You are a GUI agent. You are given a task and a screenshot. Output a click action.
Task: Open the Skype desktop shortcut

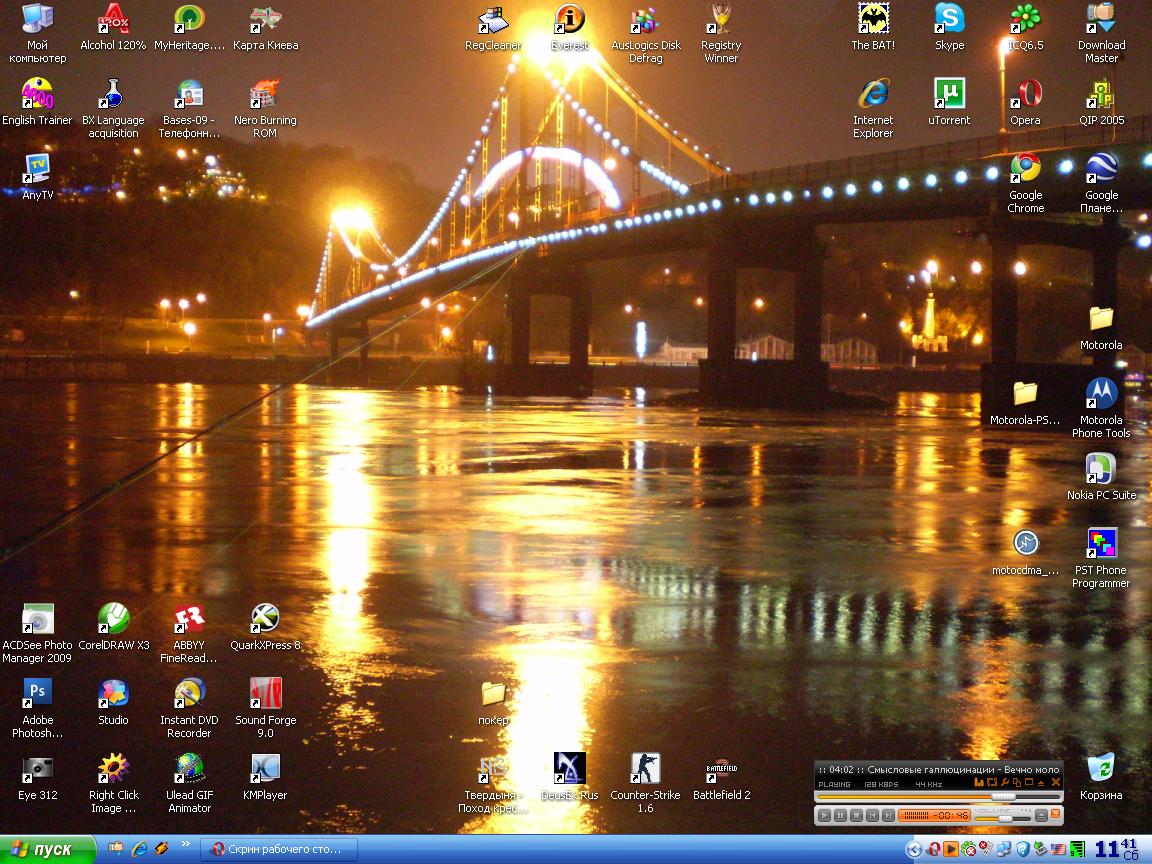(x=949, y=19)
